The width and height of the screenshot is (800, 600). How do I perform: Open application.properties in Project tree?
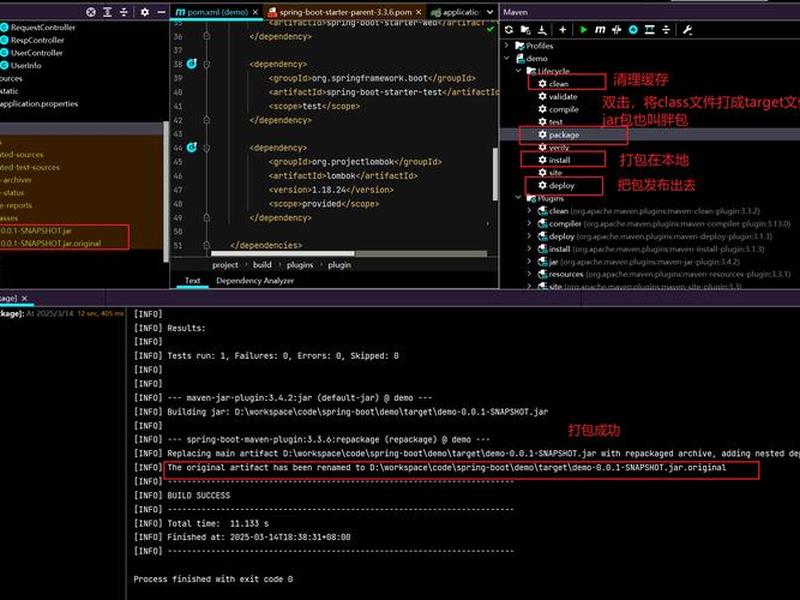point(39,104)
